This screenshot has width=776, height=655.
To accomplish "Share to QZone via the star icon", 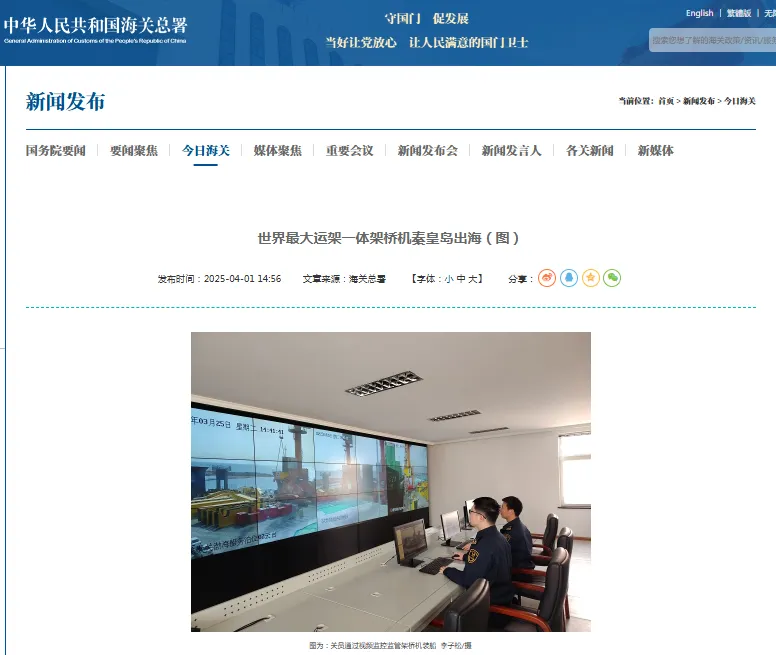I will coord(590,278).
